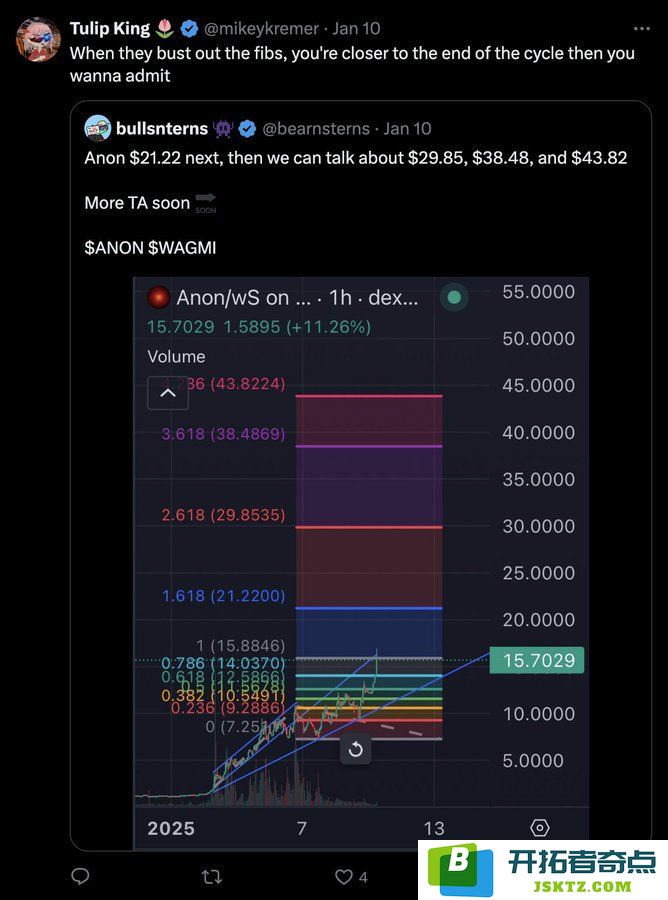Click the 15.7029 current price label
This screenshot has width=668, height=900.
pos(537,660)
